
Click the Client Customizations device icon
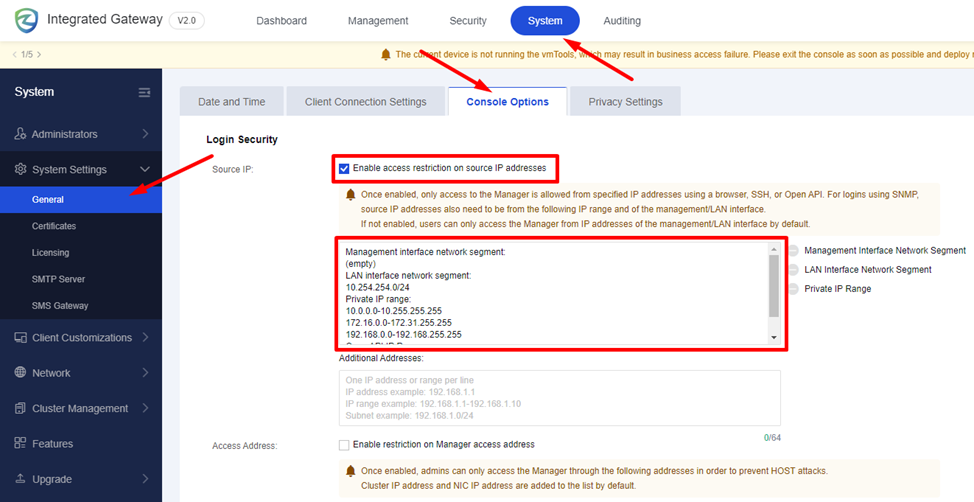click(20, 338)
